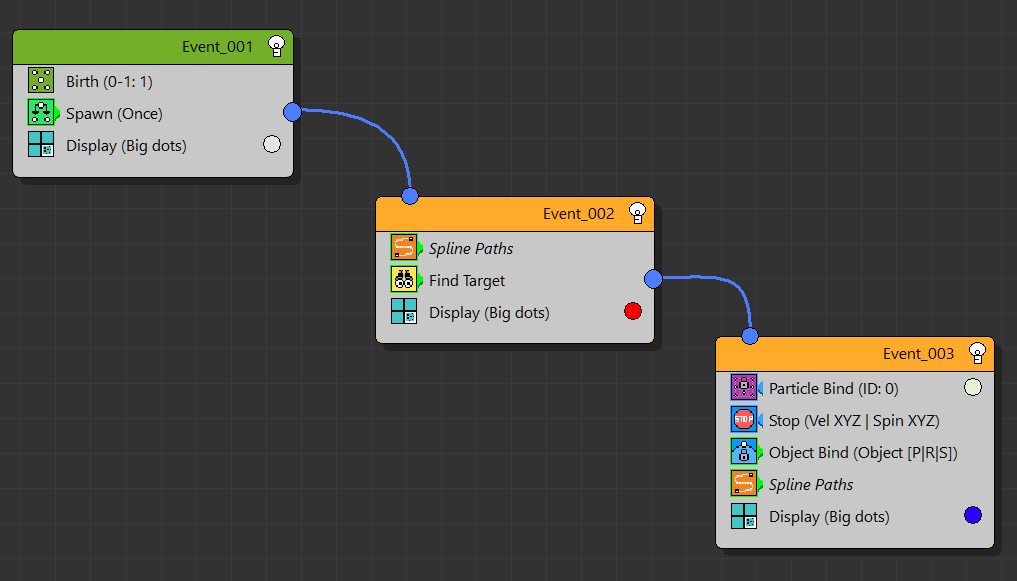Disable Event_003 using its lightbulb
The image size is (1017, 581).
point(977,353)
